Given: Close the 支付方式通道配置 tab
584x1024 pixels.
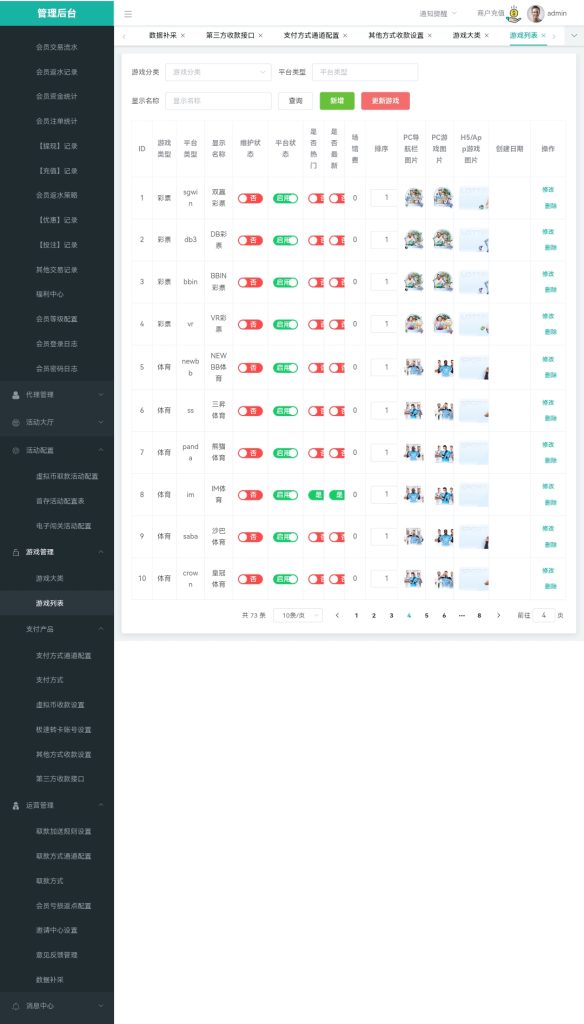Looking at the screenshot, I should click(345, 35).
